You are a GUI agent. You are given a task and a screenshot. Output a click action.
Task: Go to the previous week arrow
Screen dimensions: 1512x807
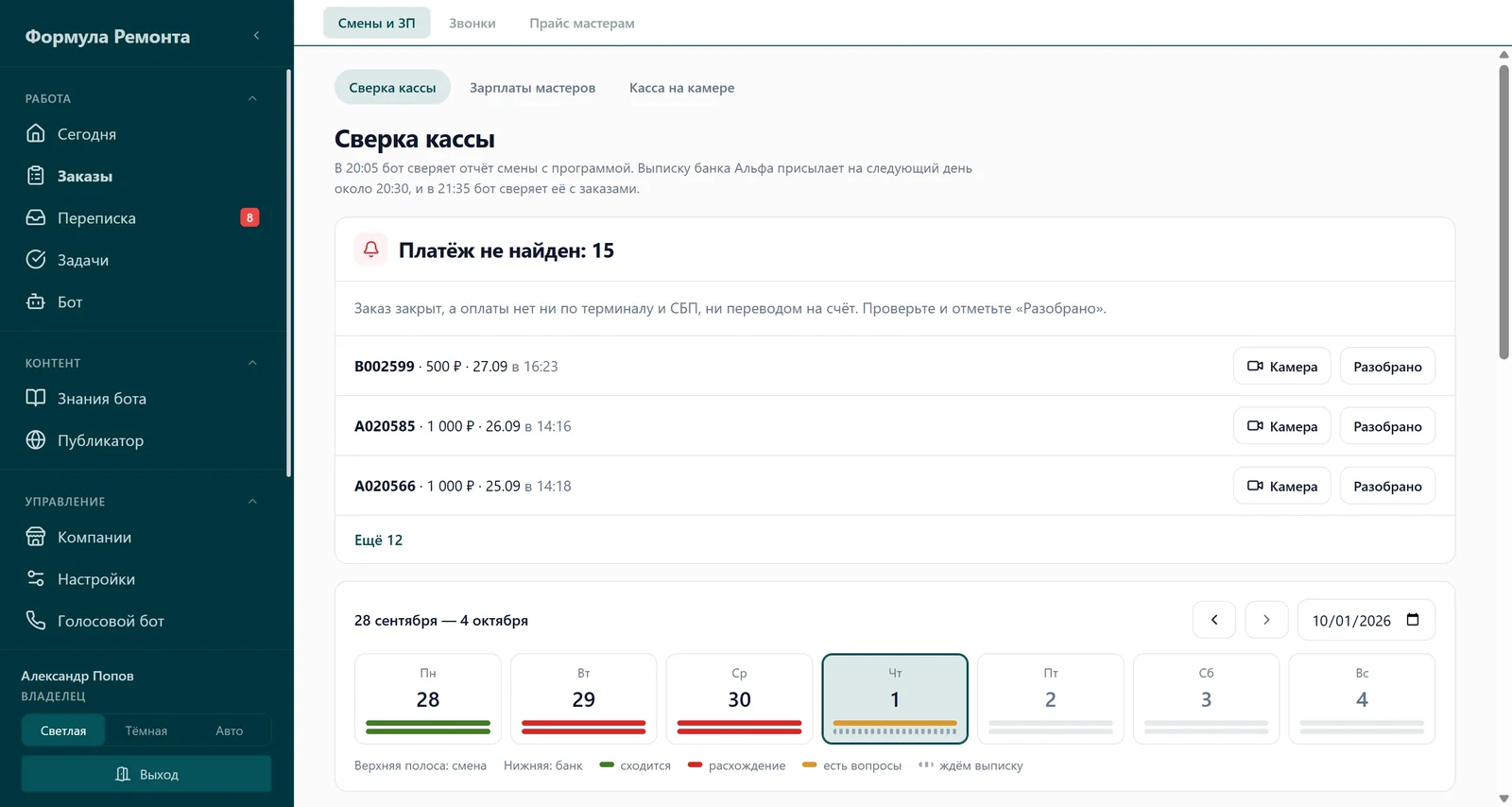click(x=1214, y=620)
